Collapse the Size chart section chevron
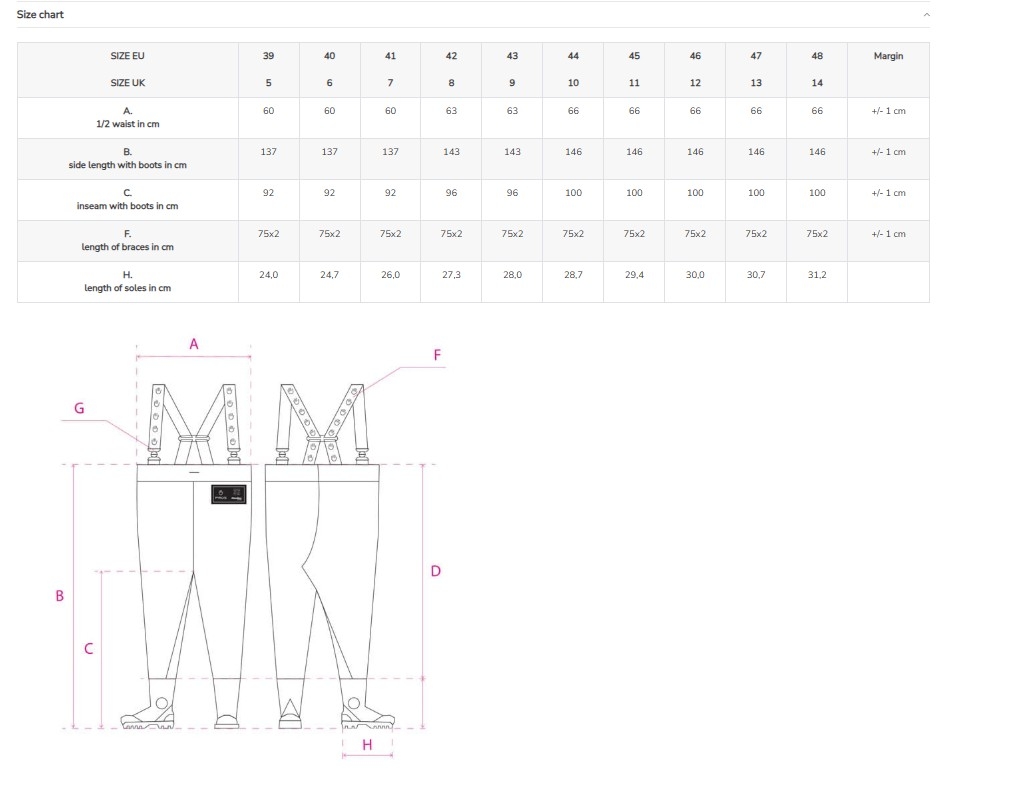Image resolution: width=1009 pixels, height=785 pixels. [x=926, y=15]
